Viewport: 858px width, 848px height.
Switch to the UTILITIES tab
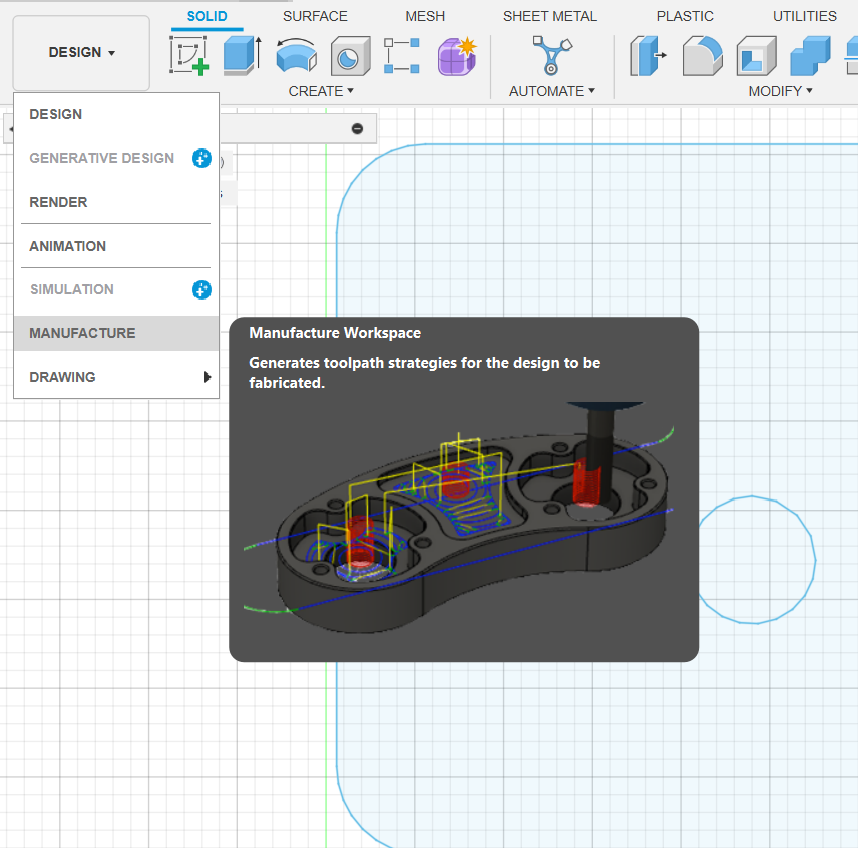click(804, 16)
